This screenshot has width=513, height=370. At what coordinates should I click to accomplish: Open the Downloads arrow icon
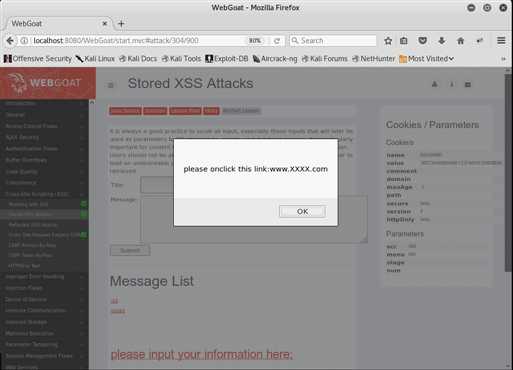tap(442, 41)
